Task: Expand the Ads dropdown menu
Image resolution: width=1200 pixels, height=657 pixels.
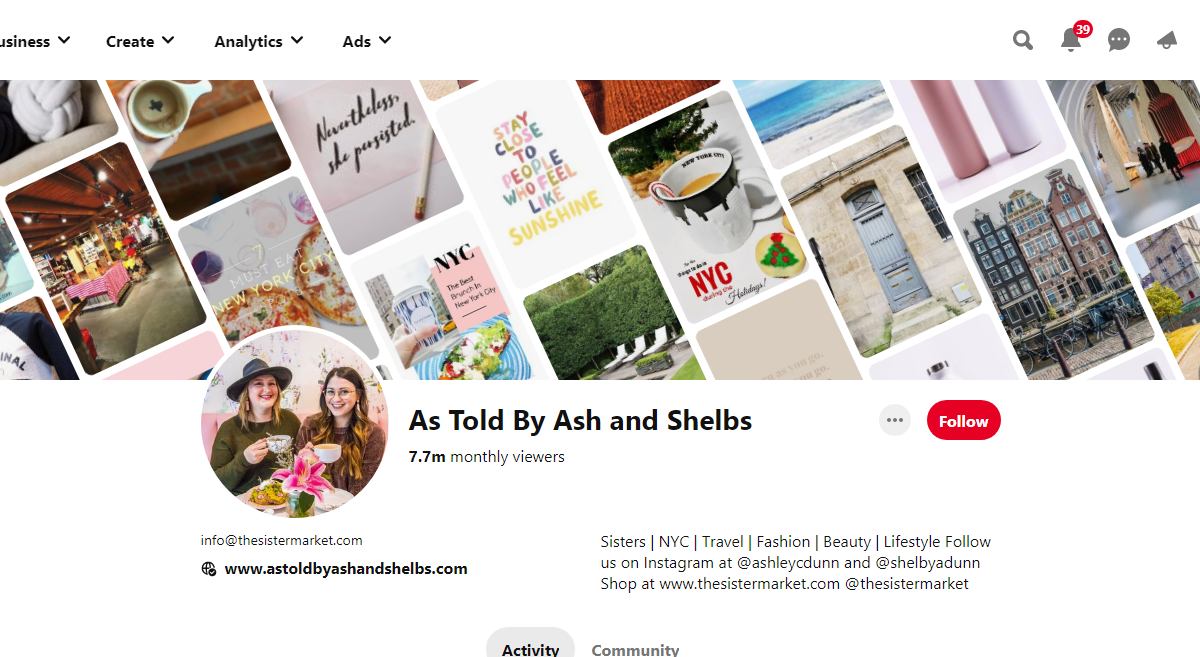Action: [x=367, y=41]
